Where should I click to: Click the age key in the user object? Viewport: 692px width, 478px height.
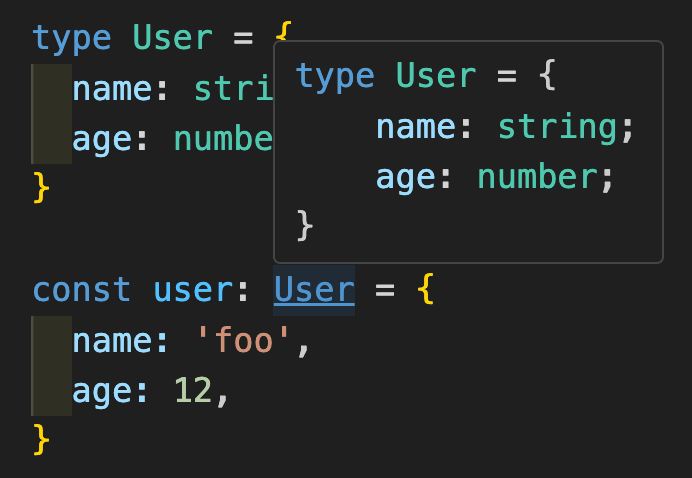[x=102, y=393]
